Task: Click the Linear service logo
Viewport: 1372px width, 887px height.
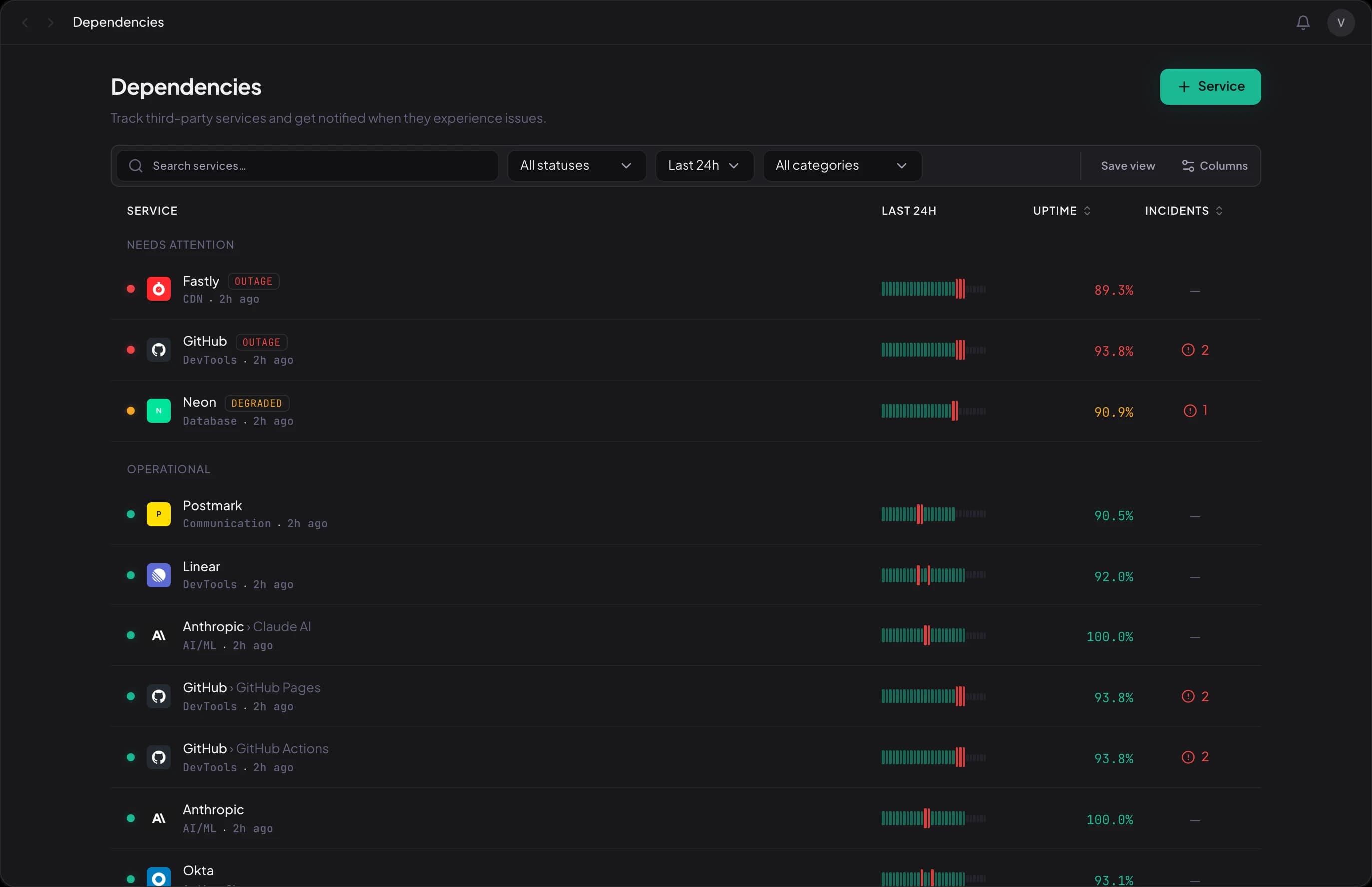Action: tap(158, 575)
